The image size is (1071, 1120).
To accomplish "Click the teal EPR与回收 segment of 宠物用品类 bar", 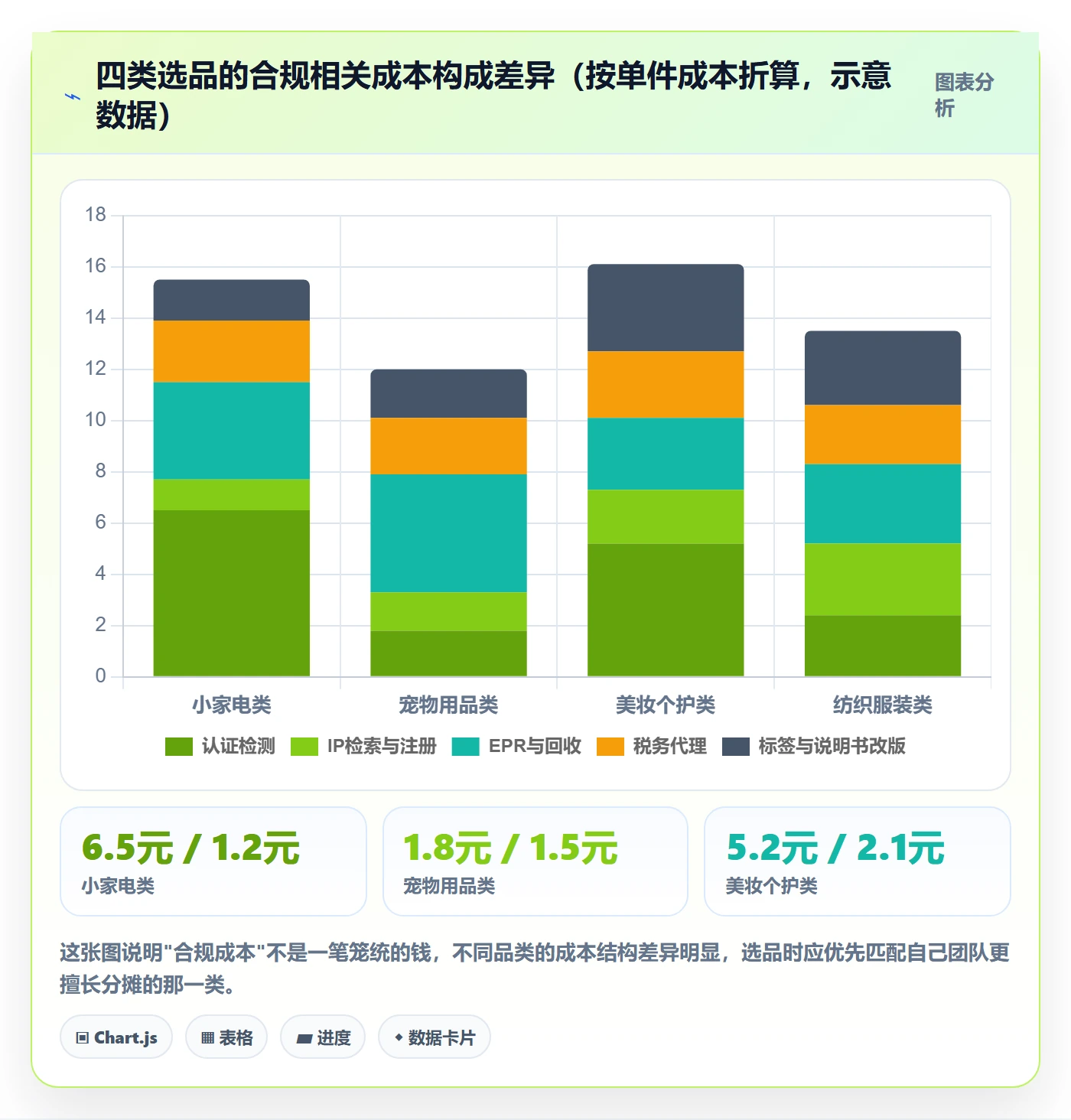I will 449,533.
